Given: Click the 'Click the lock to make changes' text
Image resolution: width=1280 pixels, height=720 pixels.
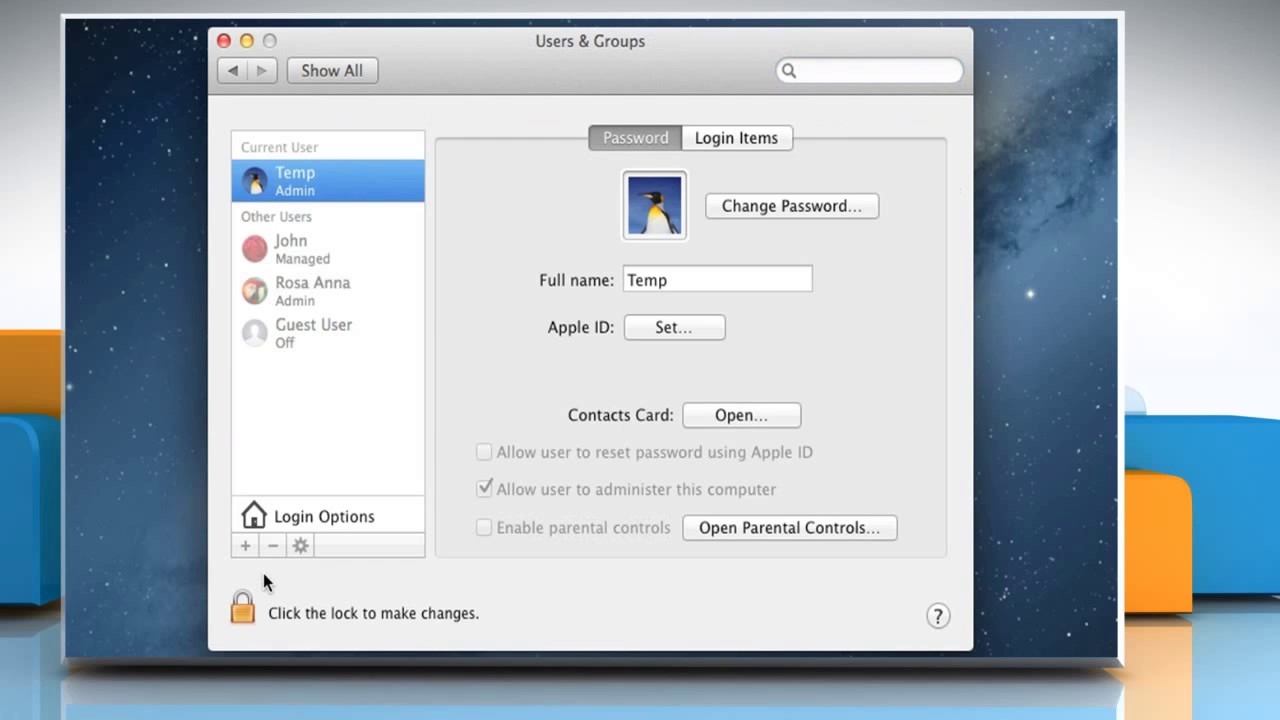Looking at the screenshot, I should 373,613.
